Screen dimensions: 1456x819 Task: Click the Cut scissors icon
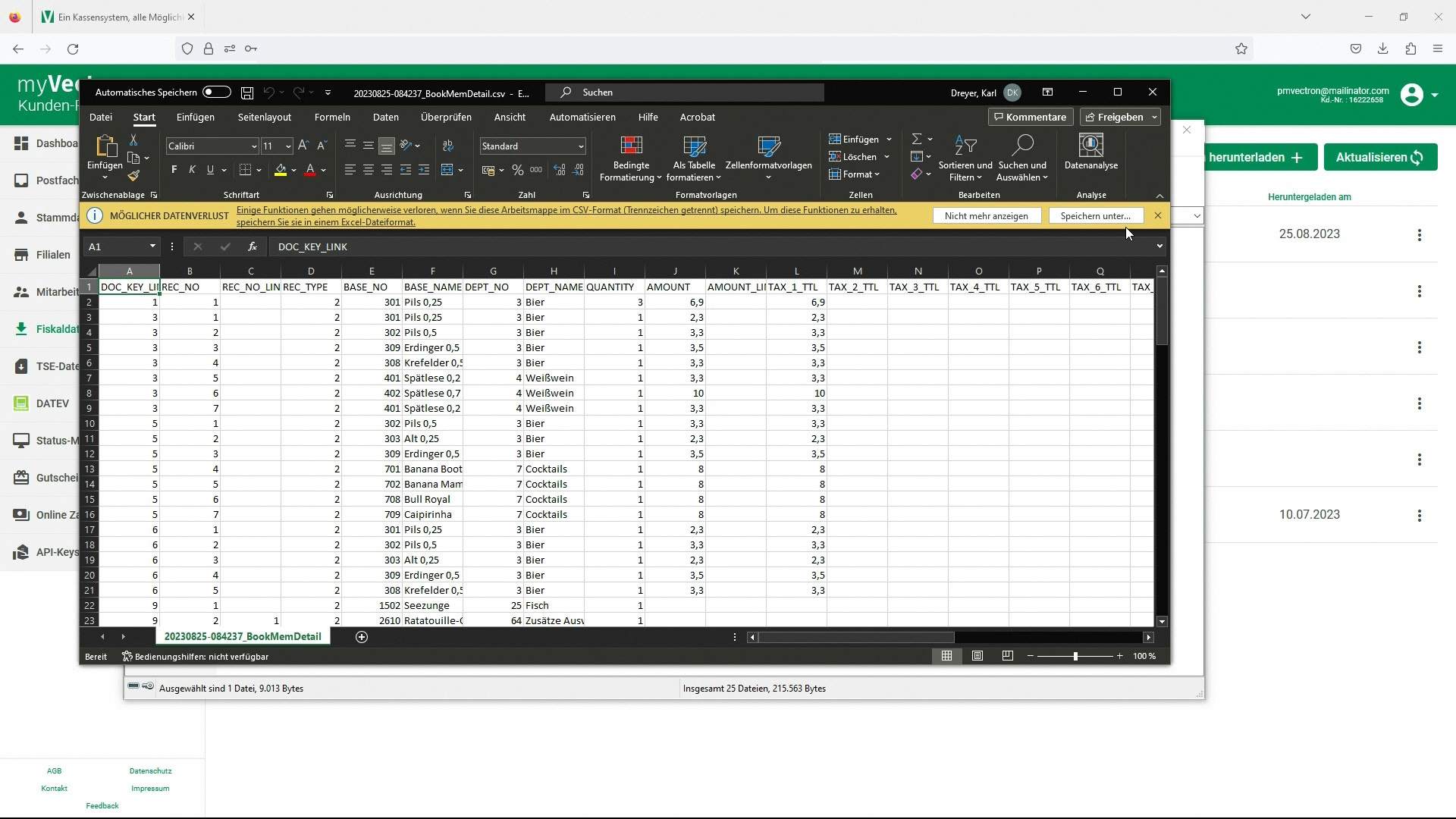tap(133, 140)
